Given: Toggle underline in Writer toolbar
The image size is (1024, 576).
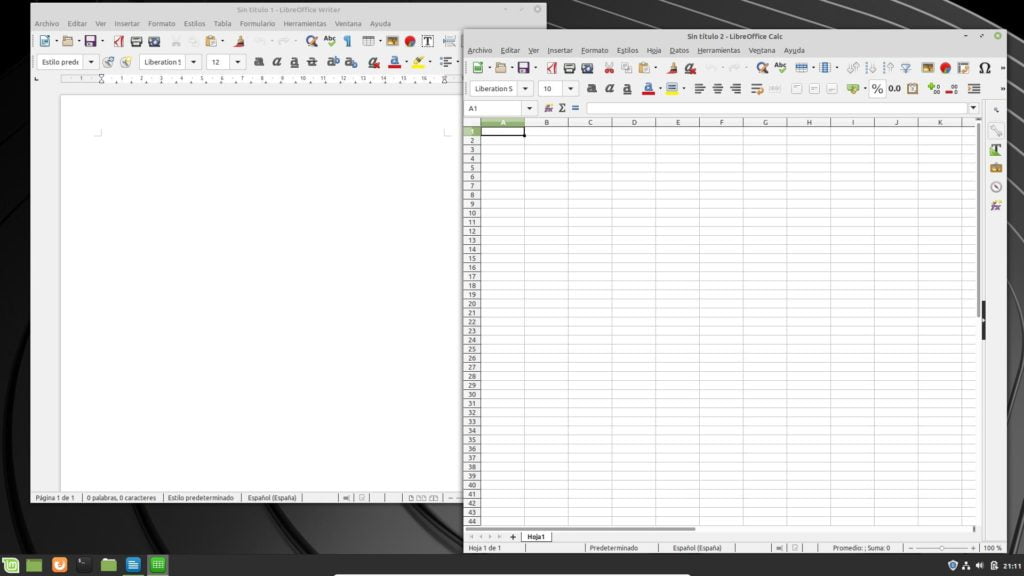Looking at the screenshot, I should pyautogui.click(x=295, y=62).
